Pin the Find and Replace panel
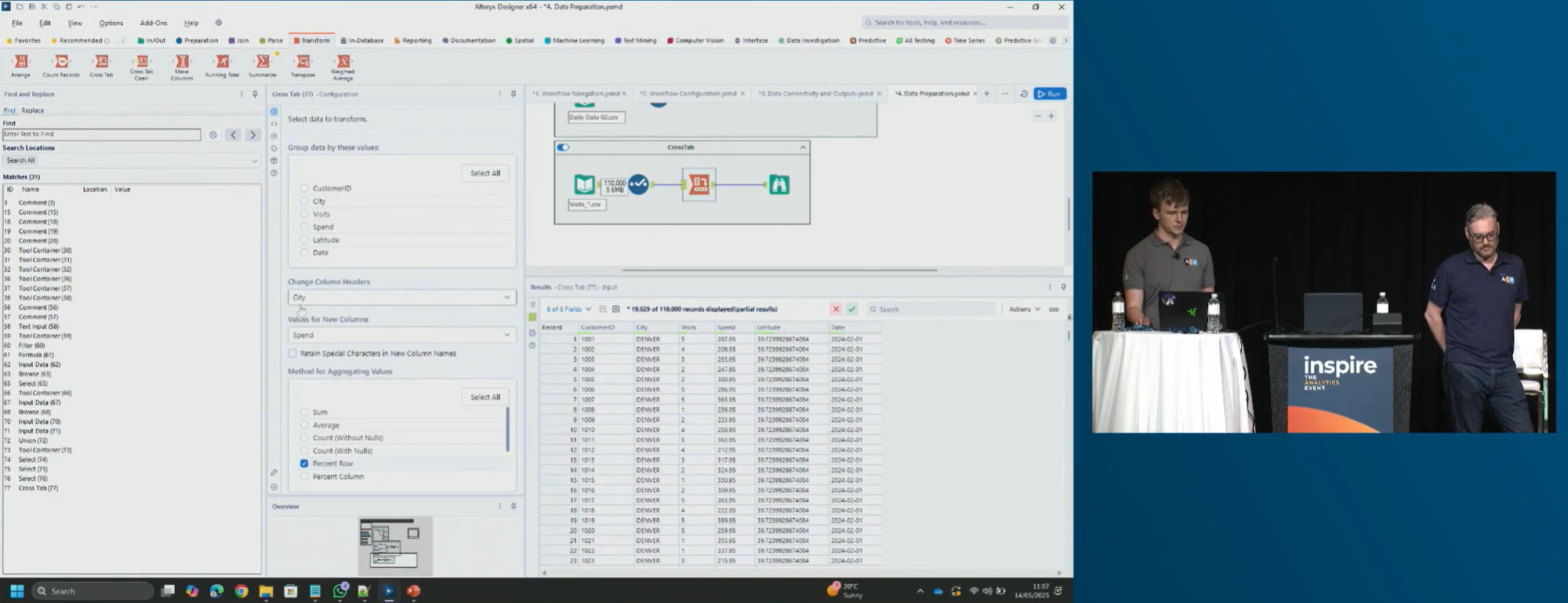 [255, 94]
